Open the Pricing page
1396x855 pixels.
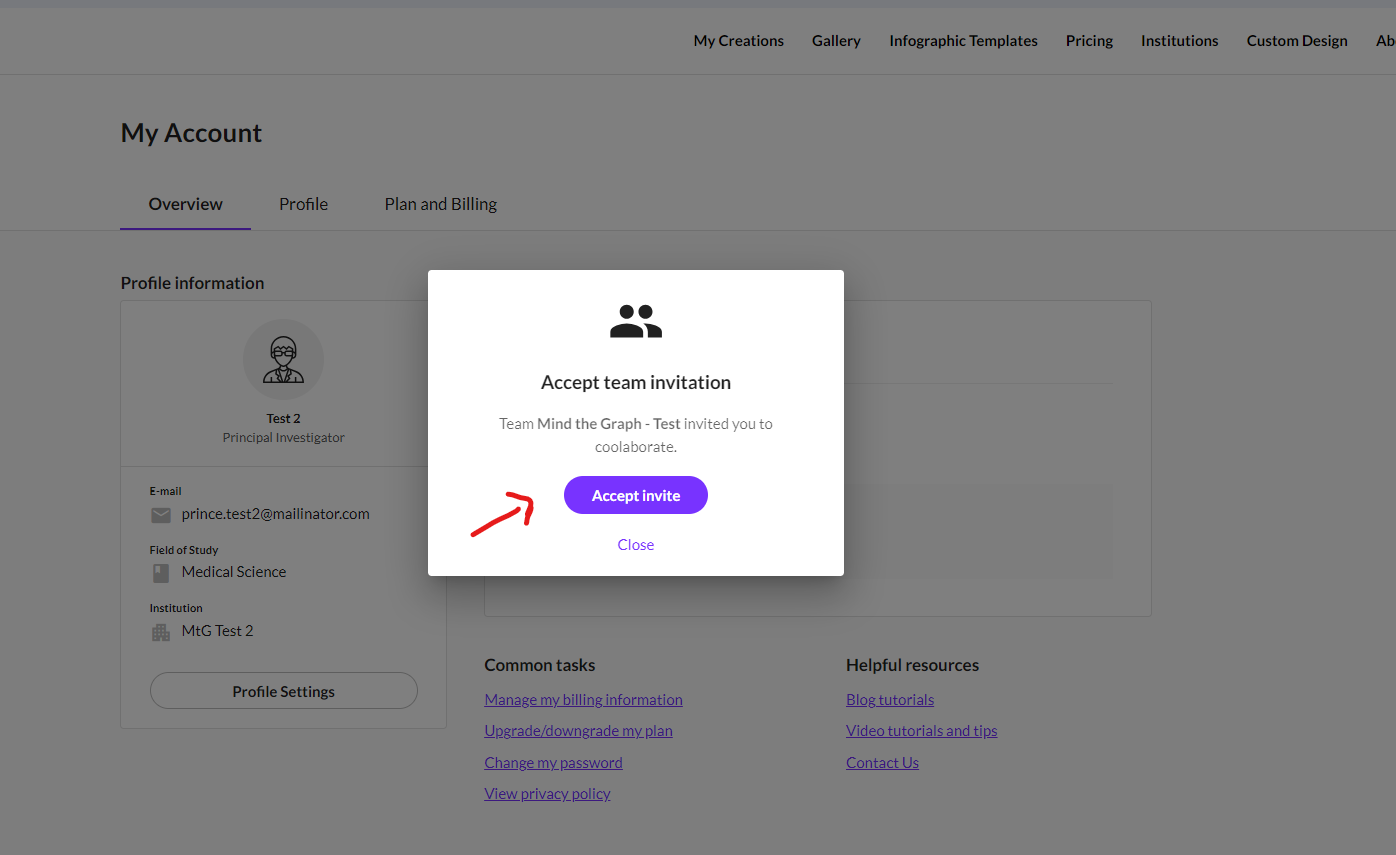(1089, 41)
